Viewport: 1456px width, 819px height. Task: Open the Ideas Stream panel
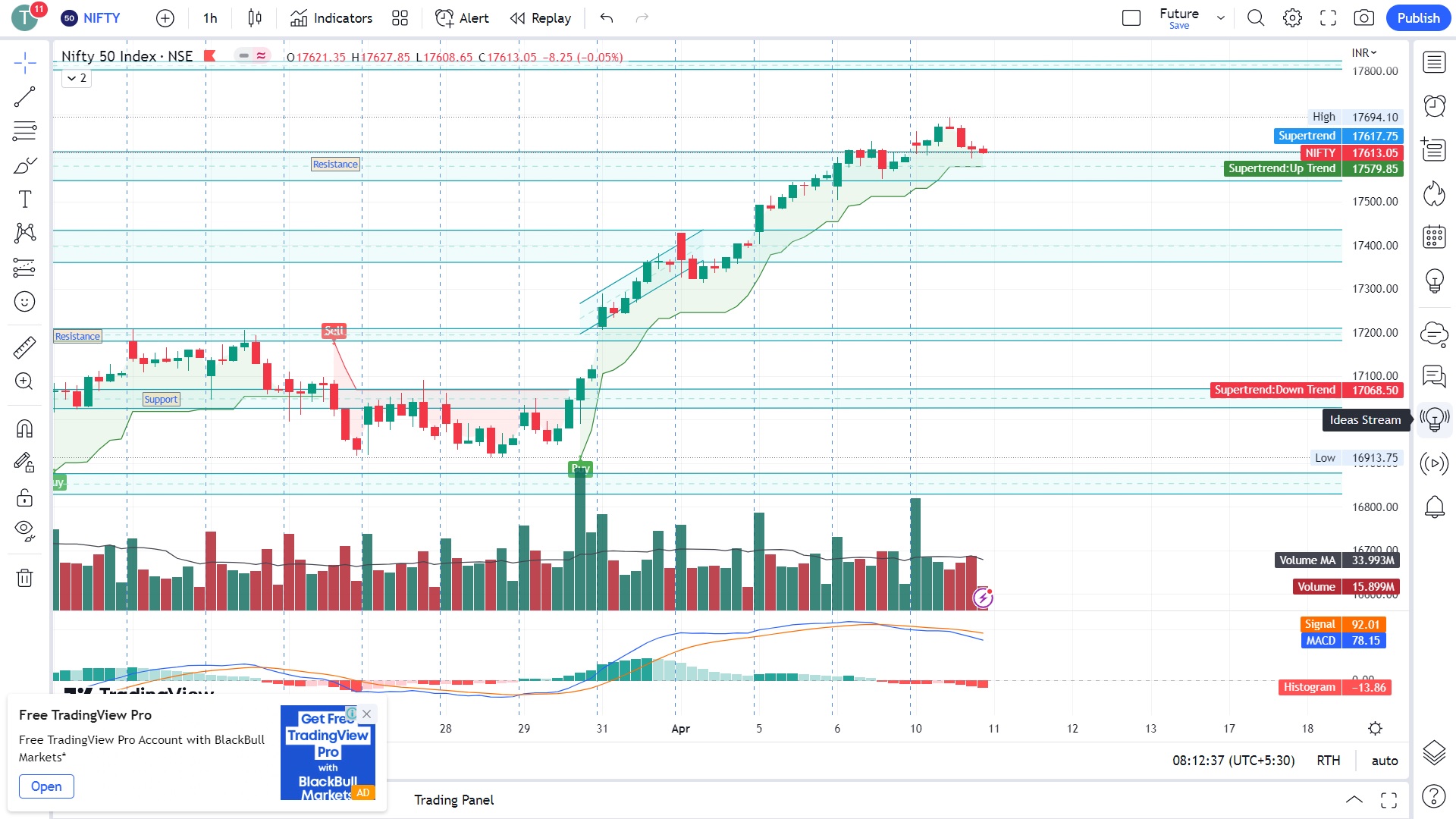(1434, 419)
